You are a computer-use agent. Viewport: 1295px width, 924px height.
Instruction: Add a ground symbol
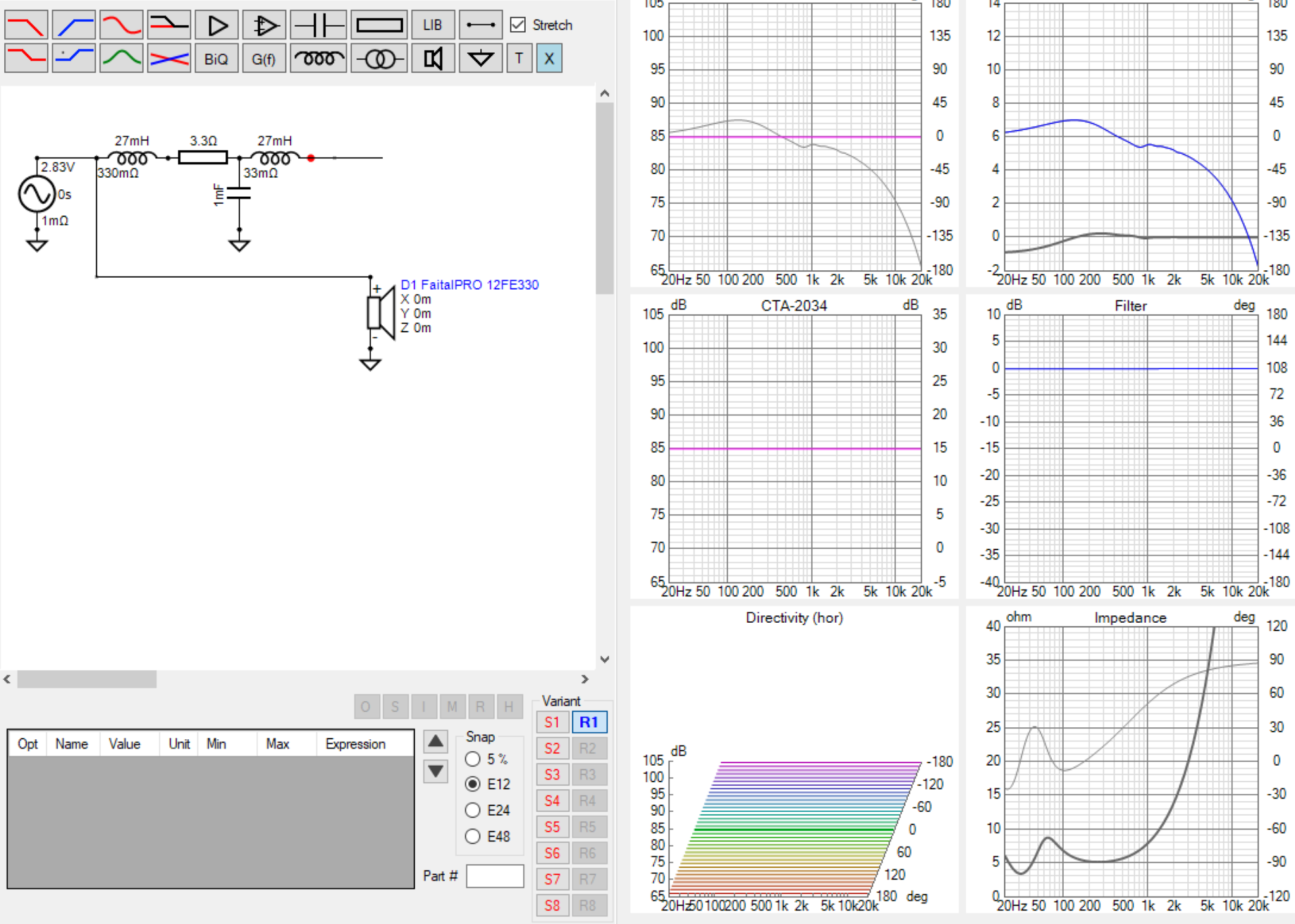coord(481,59)
